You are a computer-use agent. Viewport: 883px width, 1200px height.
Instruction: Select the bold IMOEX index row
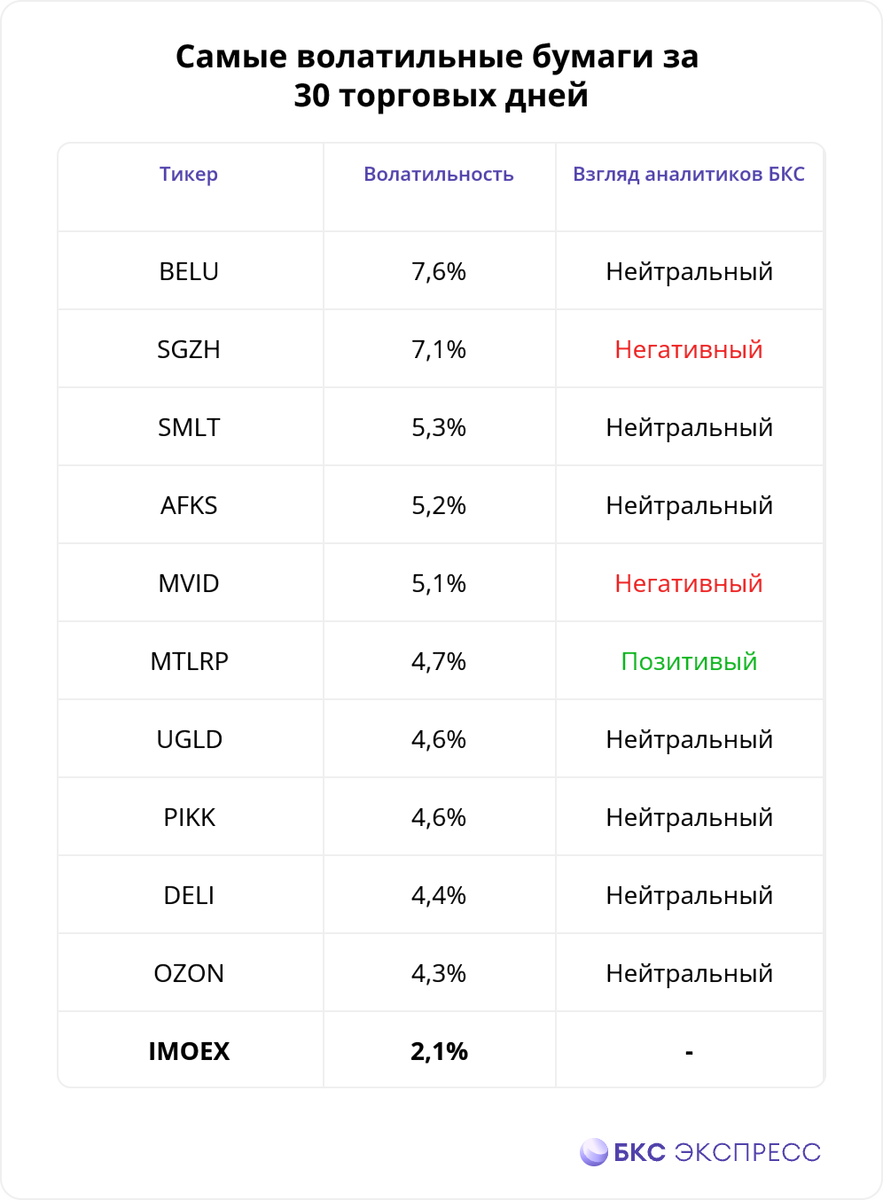189,1051
